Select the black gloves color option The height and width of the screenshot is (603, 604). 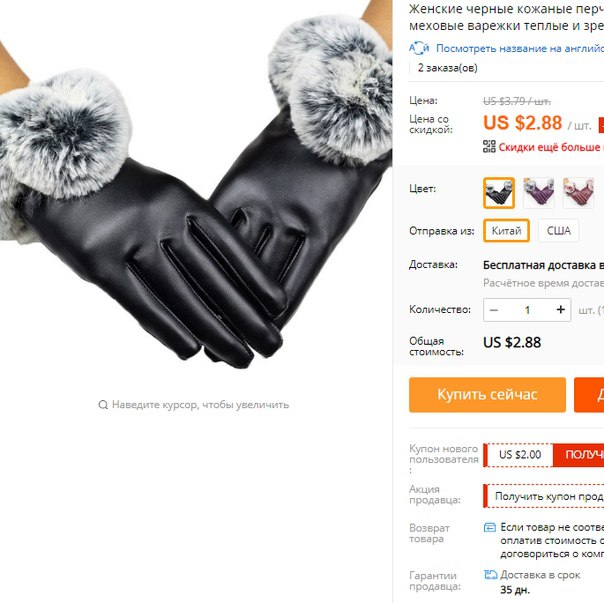499,193
